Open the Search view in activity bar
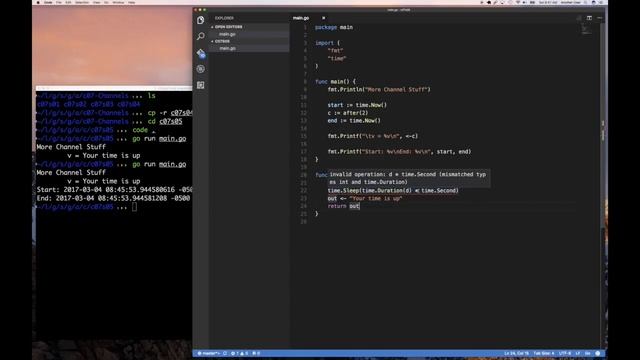 (x=200, y=36)
